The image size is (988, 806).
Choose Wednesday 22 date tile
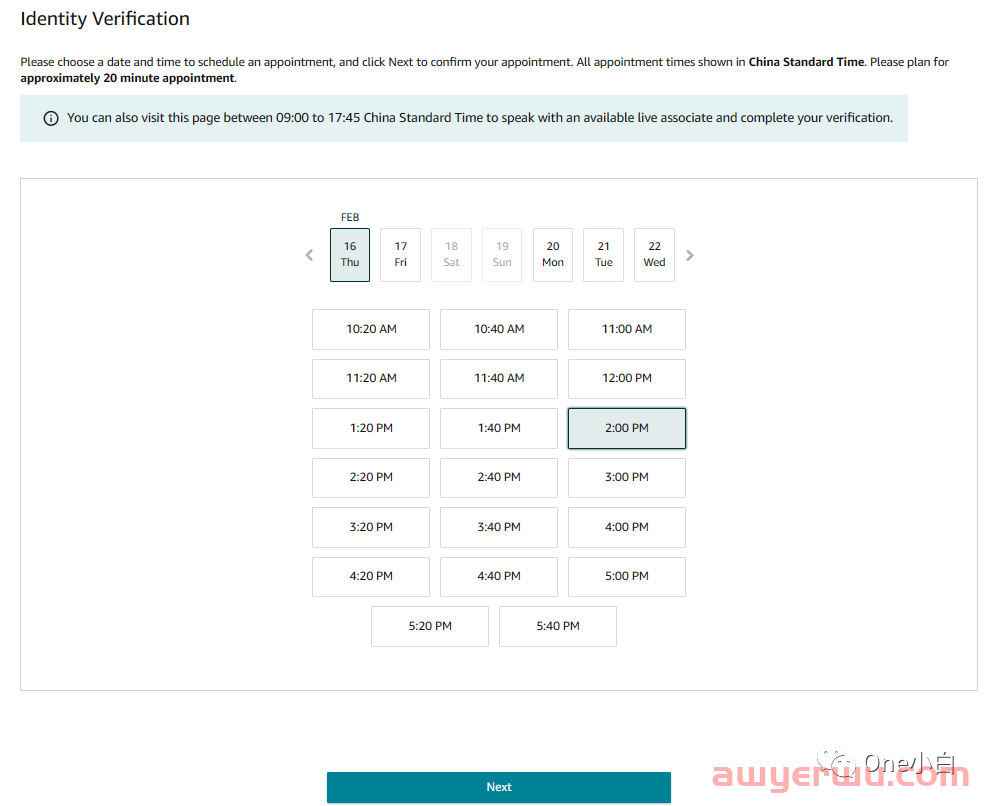click(654, 255)
